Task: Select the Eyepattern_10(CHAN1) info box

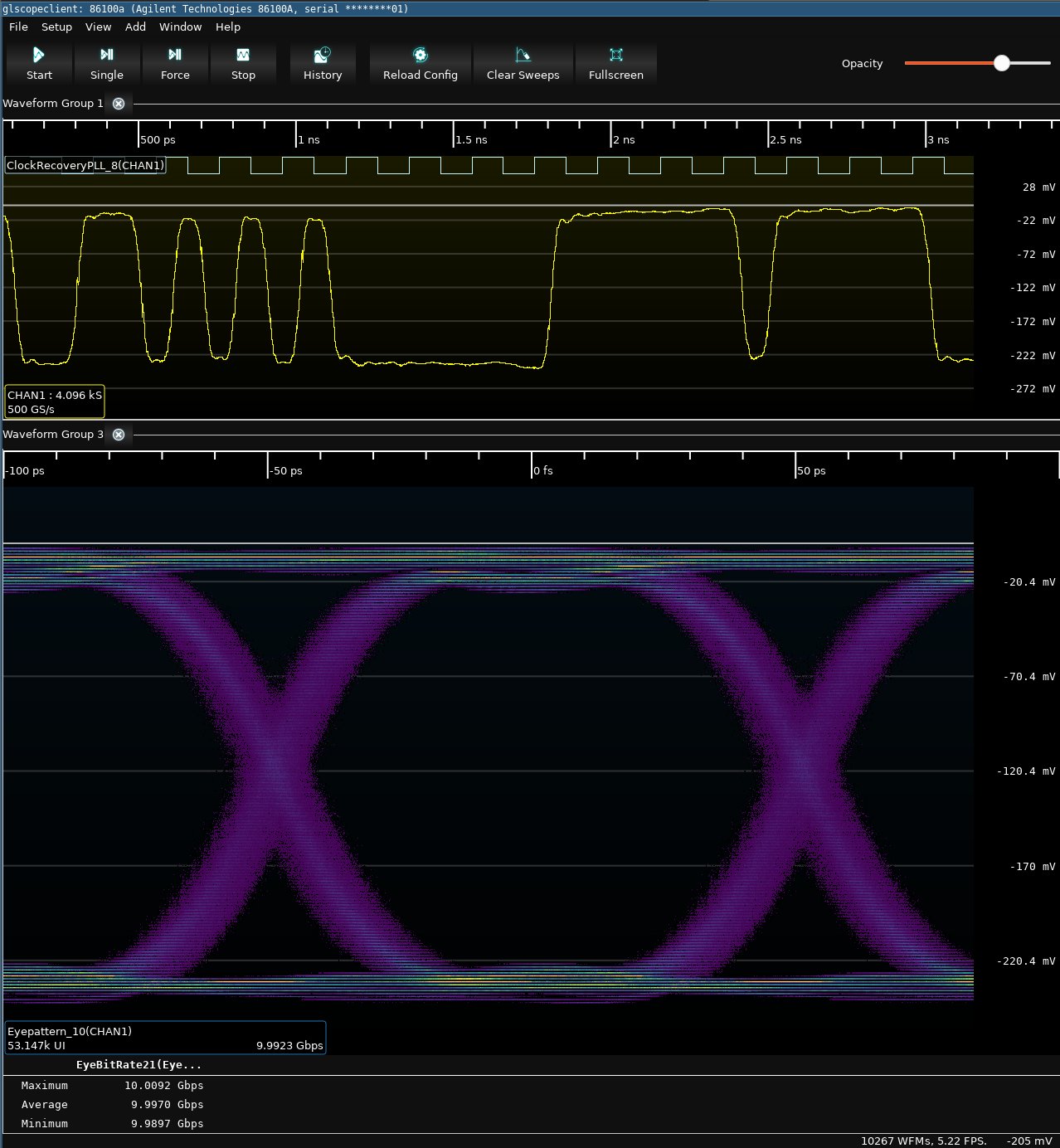Action: 165,1038
